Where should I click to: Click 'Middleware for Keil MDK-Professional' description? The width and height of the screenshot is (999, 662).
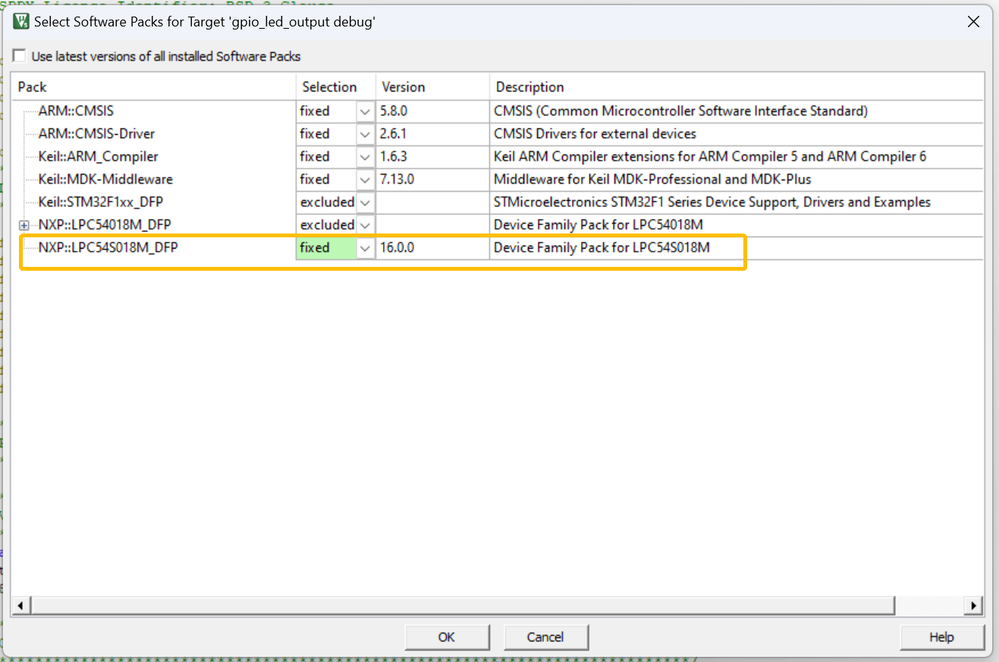[652, 180]
